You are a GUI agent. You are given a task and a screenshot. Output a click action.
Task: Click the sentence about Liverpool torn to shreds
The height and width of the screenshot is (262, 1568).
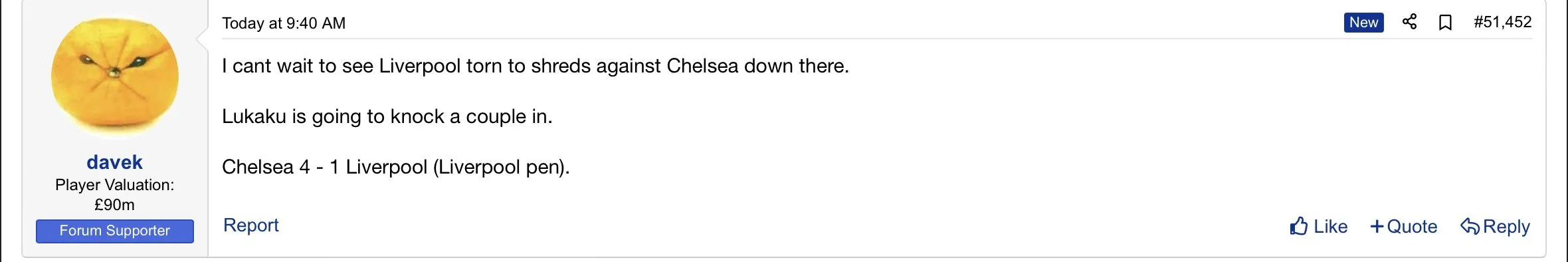(536, 66)
